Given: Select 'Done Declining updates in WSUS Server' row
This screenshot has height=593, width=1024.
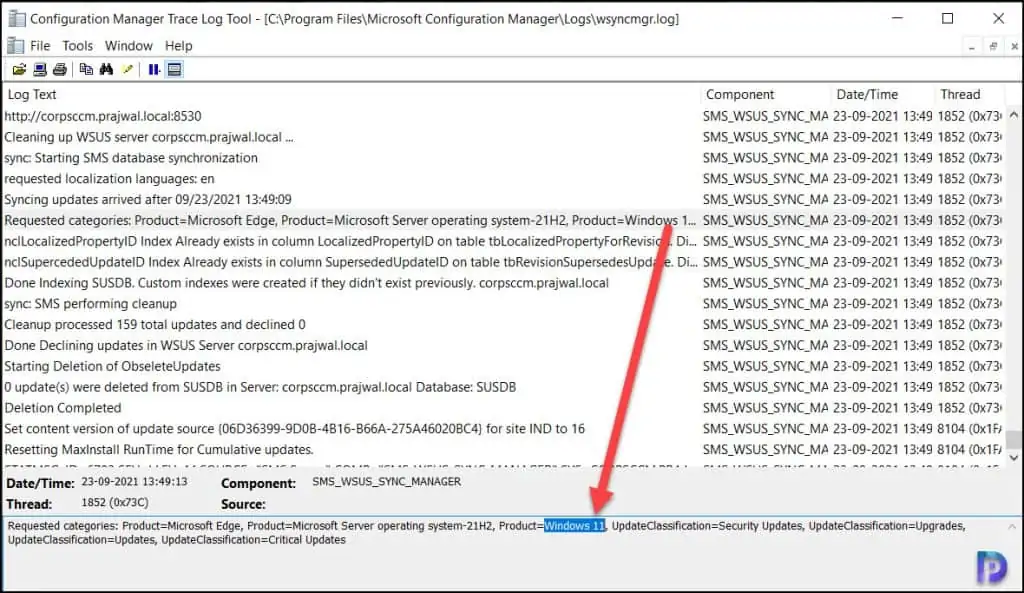Looking at the screenshot, I should 503,345.
